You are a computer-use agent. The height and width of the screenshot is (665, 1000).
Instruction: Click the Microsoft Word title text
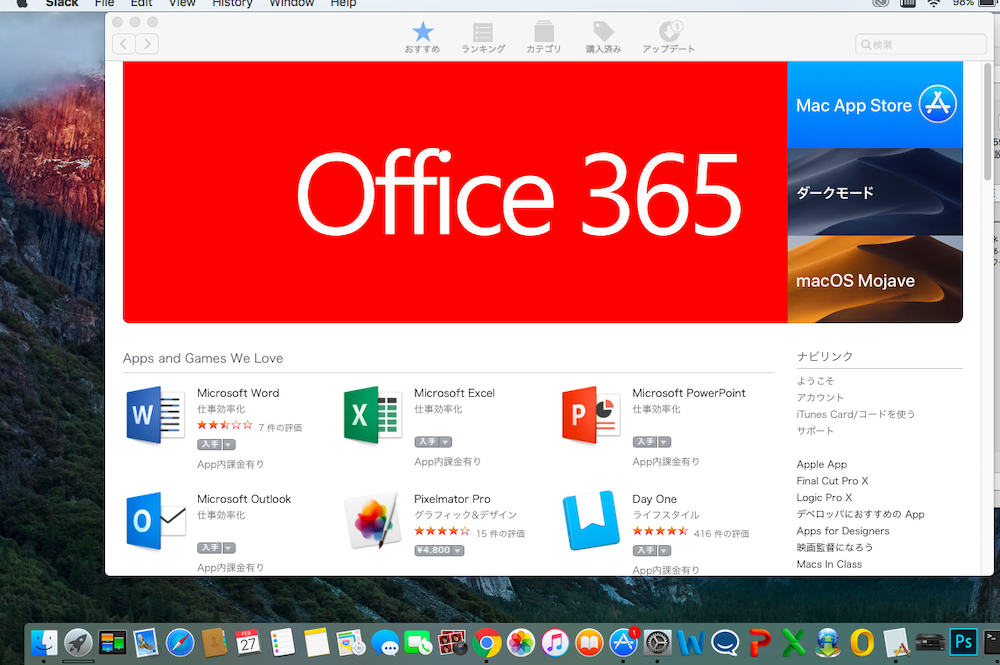[x=238, y=393]
